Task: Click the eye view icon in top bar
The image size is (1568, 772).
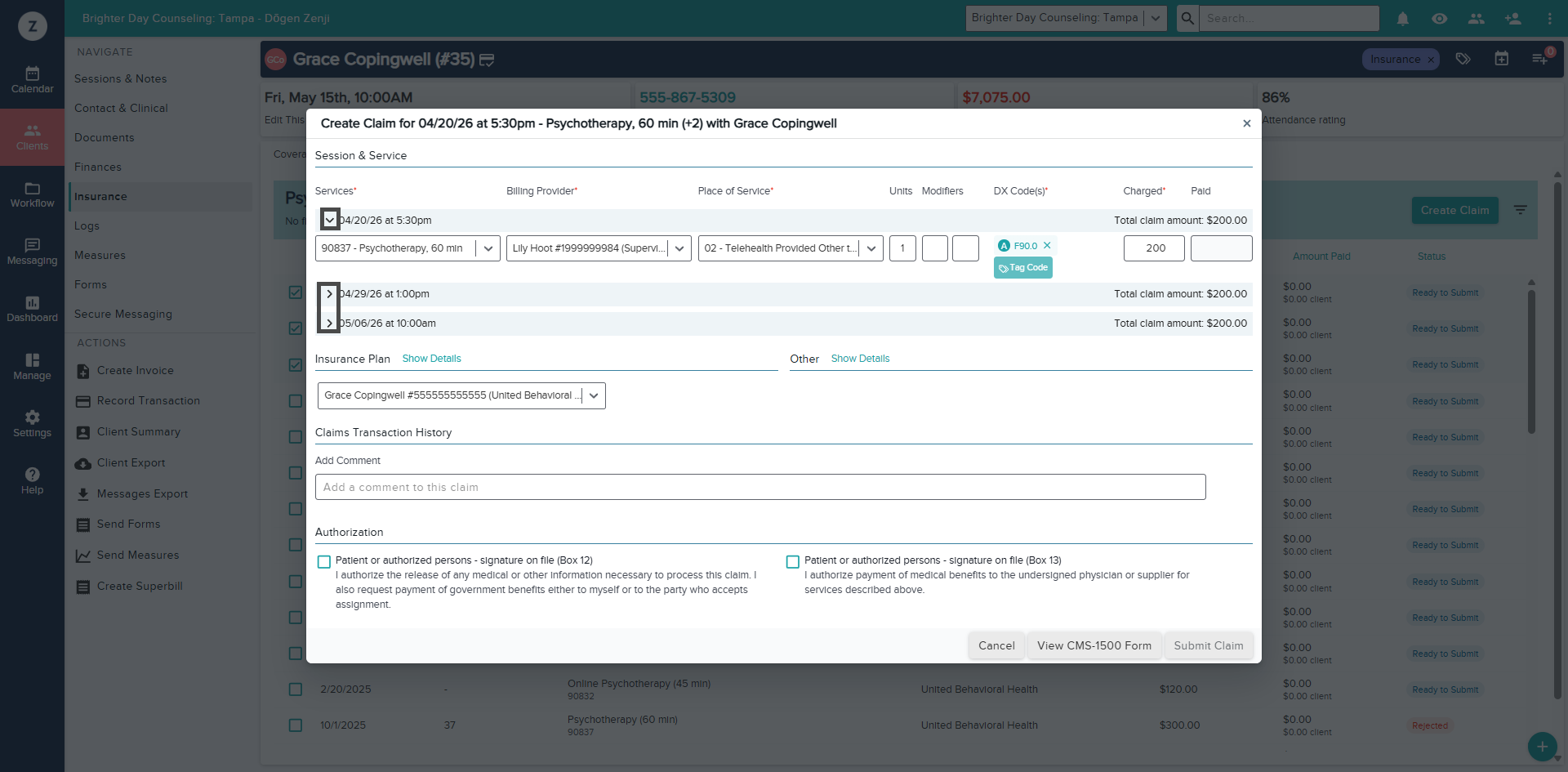Action: (x=1440, y=18)
